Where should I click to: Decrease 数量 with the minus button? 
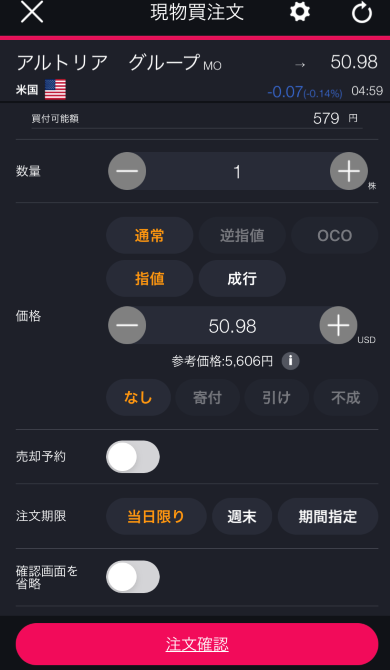127,171
